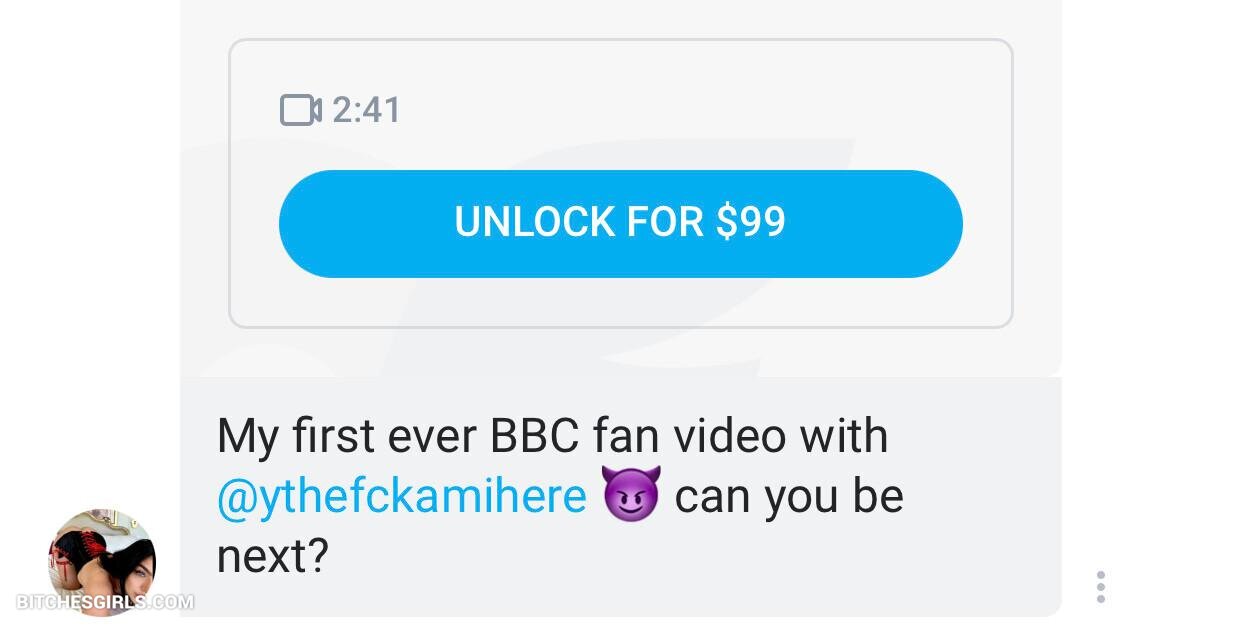This screenshot has height=627, width=1242.
Task: Click the watermark text in the corner
Action: coord(105,602)
